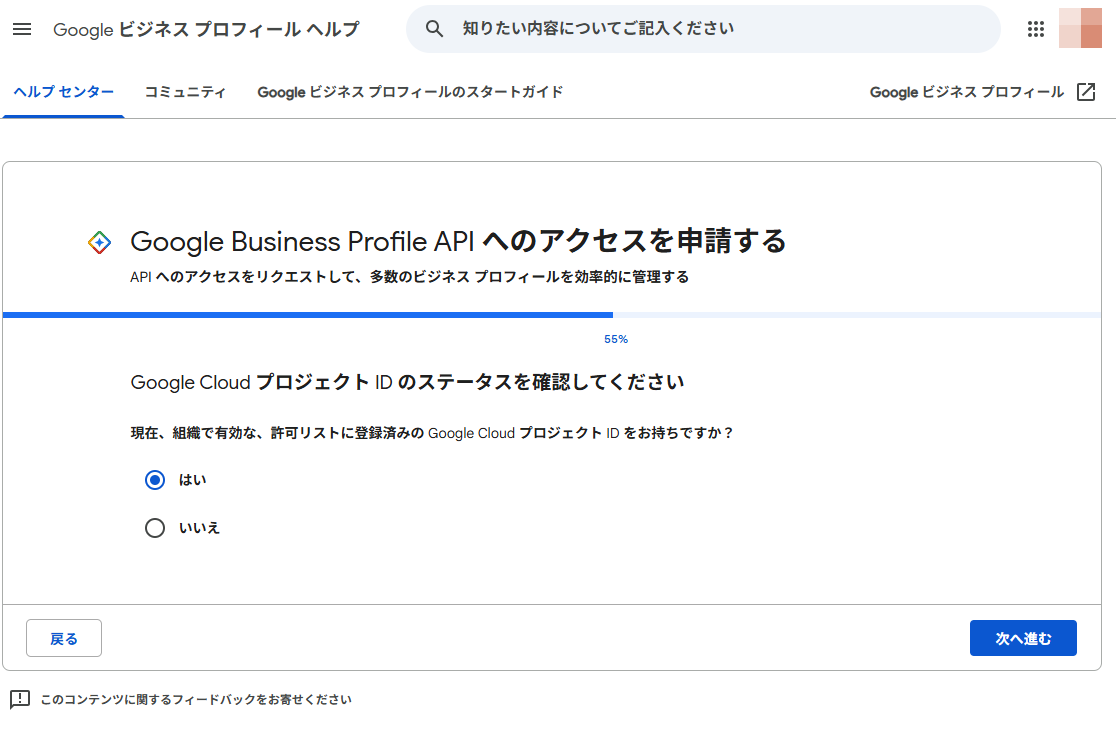Click the Business Profile API diamond logo
This screenshot has width=1116, height=738.
click(99, 243)
